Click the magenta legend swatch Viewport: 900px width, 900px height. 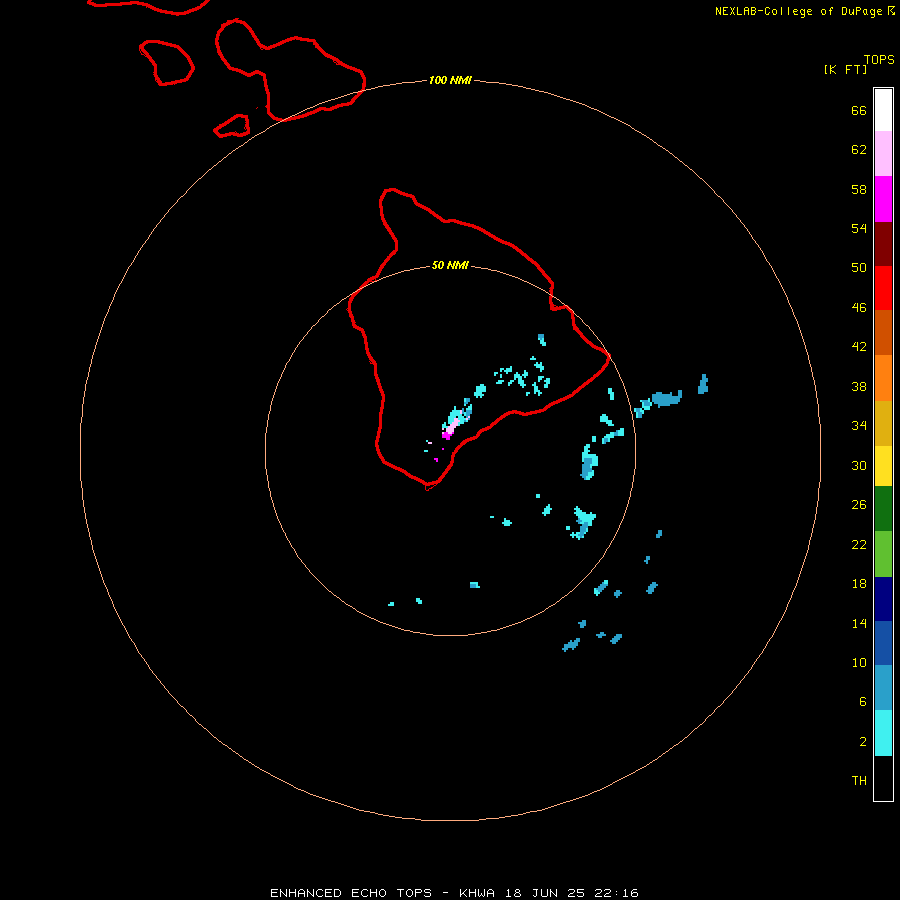click(x=883, y=199)
